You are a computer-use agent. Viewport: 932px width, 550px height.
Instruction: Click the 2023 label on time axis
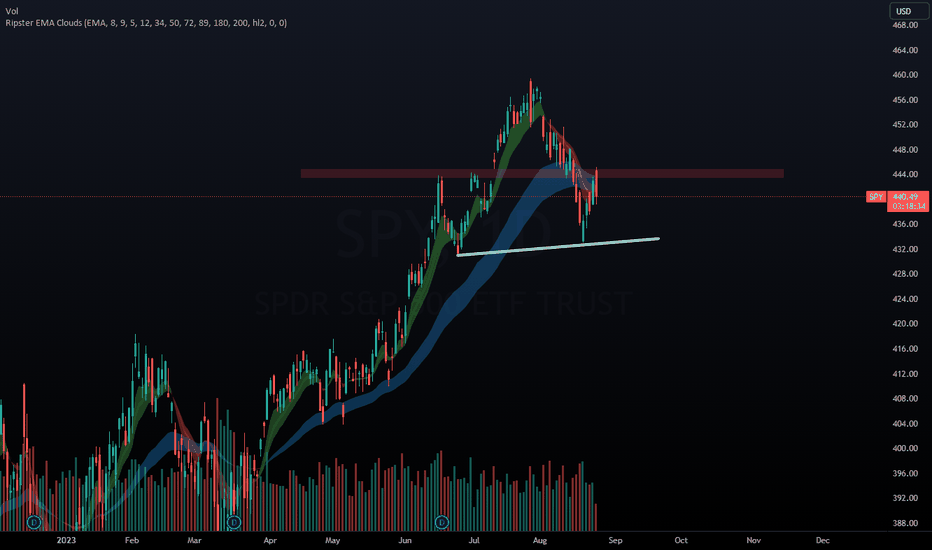tap(66, 540)
